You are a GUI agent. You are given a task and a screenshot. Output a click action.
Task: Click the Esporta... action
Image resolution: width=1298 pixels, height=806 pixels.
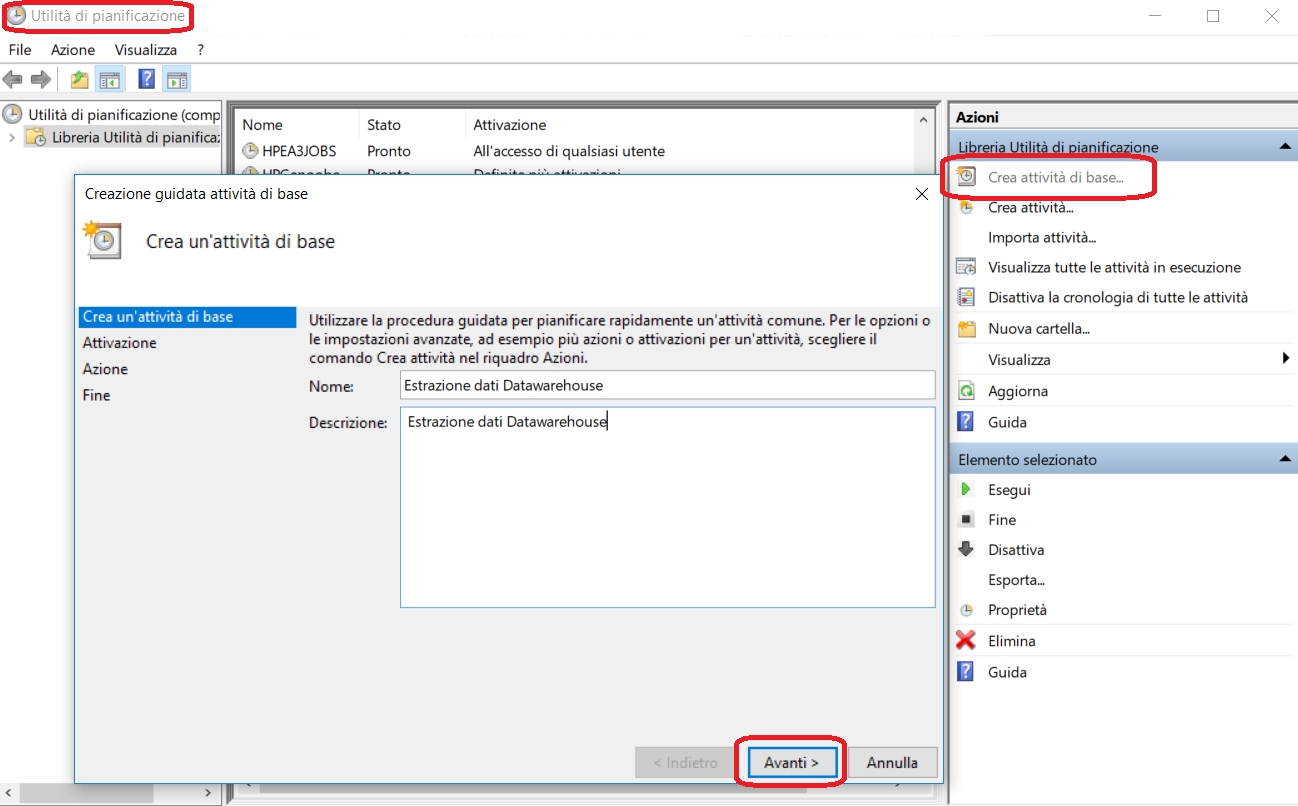click(x=1016, y=580)
